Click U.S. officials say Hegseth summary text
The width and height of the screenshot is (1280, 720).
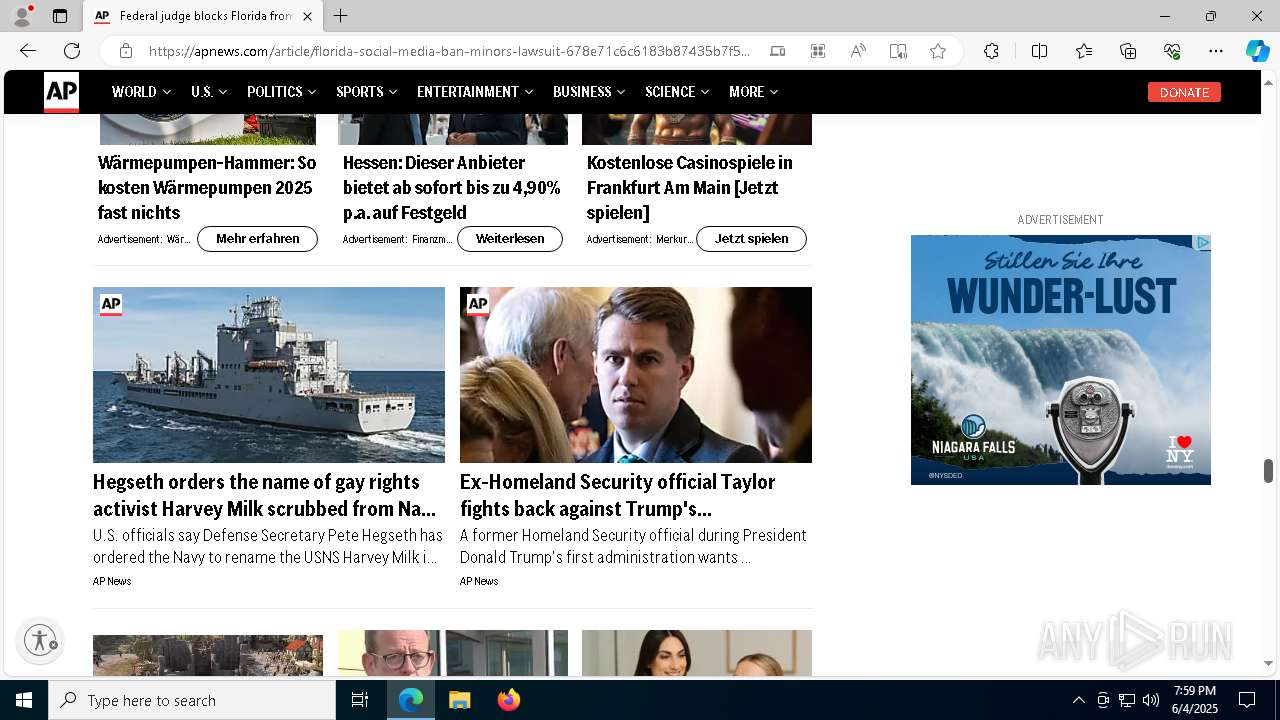click(268, 546)
